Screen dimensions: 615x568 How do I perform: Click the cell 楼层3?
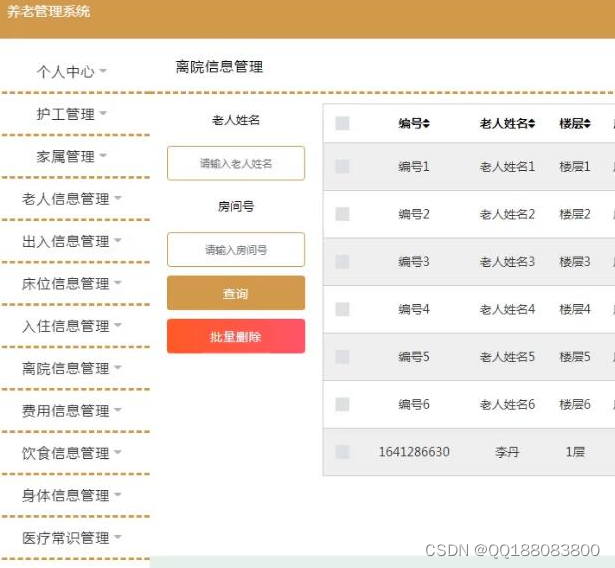click(x=575, y=262)
